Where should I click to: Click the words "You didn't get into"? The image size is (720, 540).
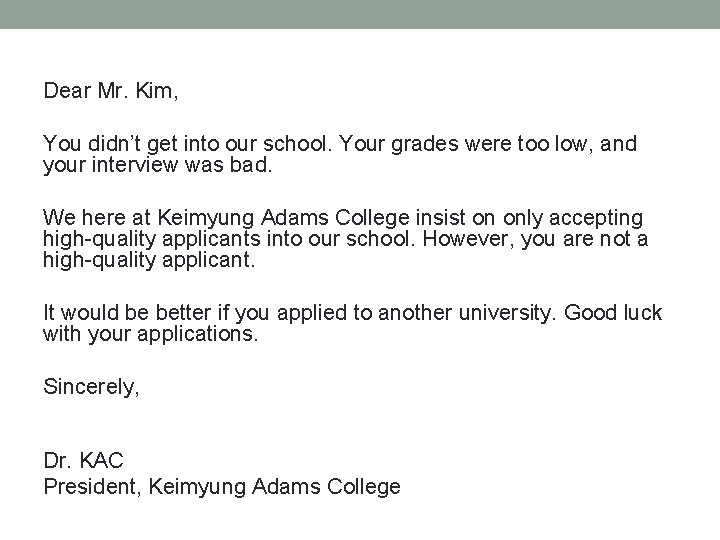tap(127, 145)
